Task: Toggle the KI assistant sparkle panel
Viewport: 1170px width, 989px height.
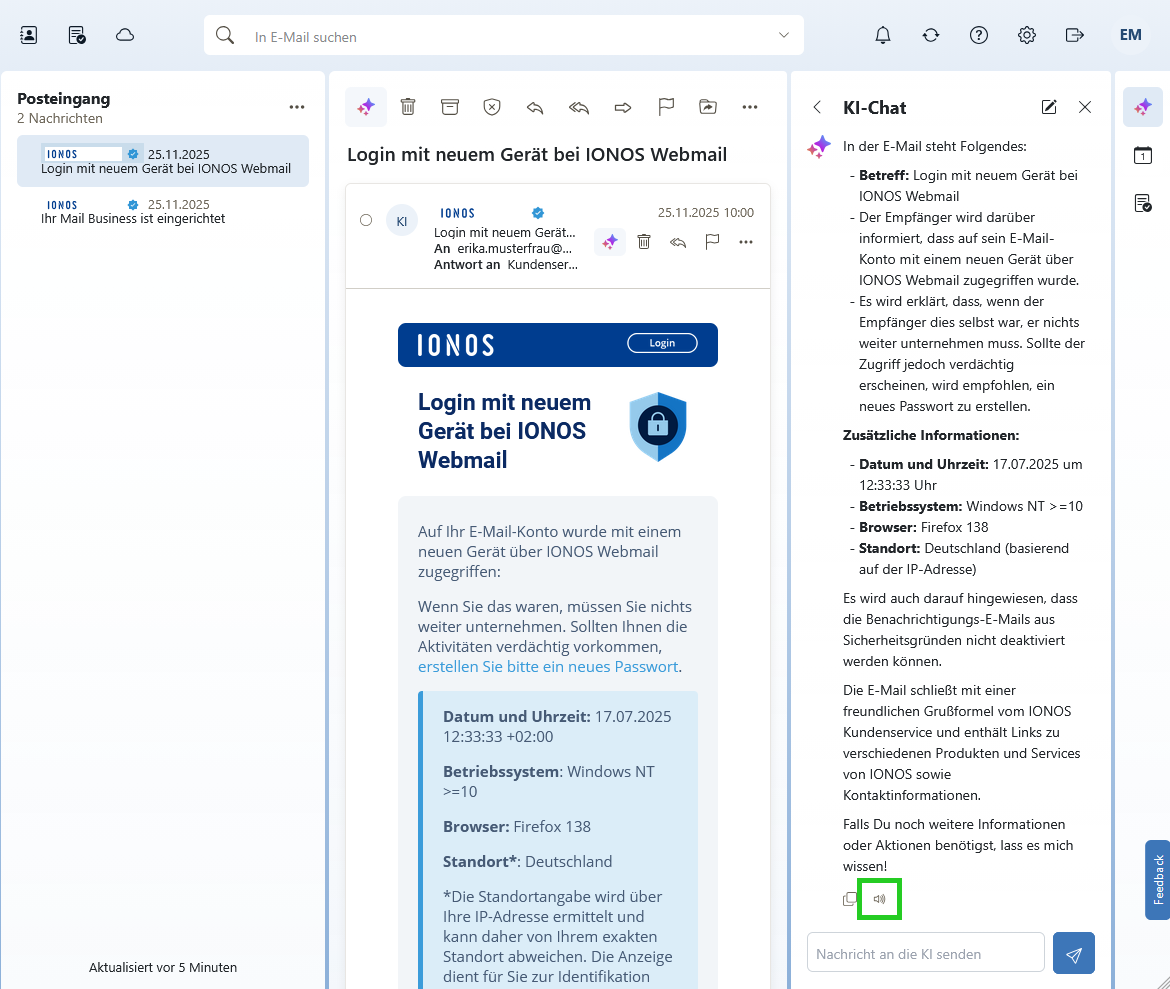Action: (x=1142, y=107)
